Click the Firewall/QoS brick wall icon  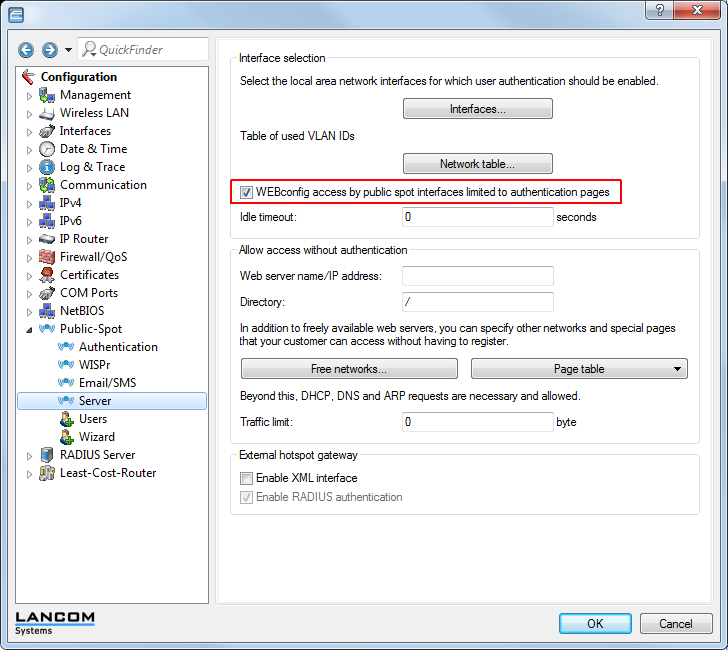[x=46, y=257]
